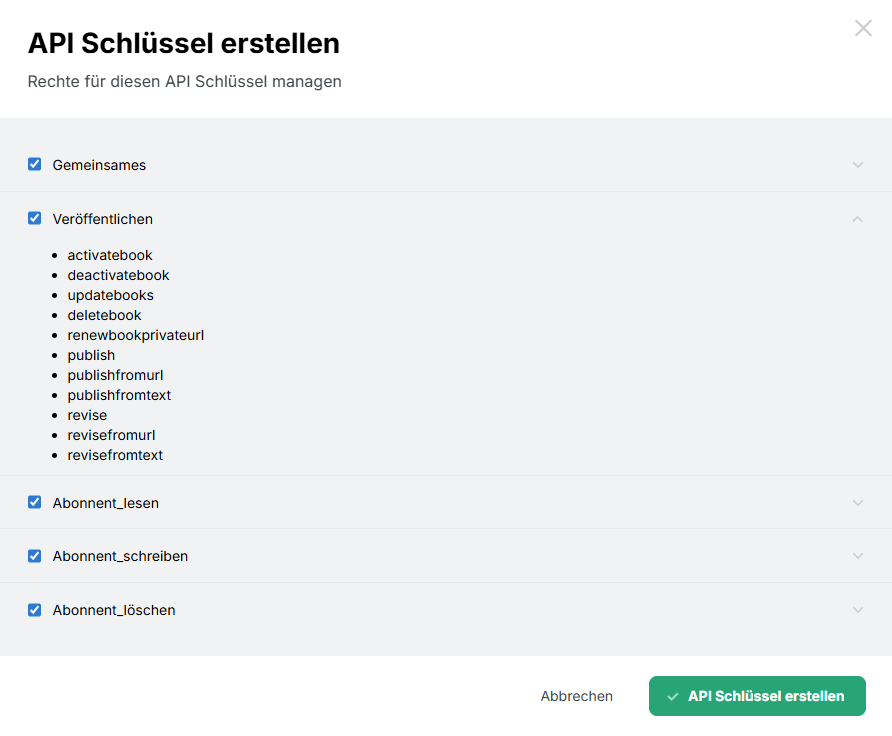Screen dimensions: 892x736
Task: Select the deletebook list entry
Action: click(104, 315)
